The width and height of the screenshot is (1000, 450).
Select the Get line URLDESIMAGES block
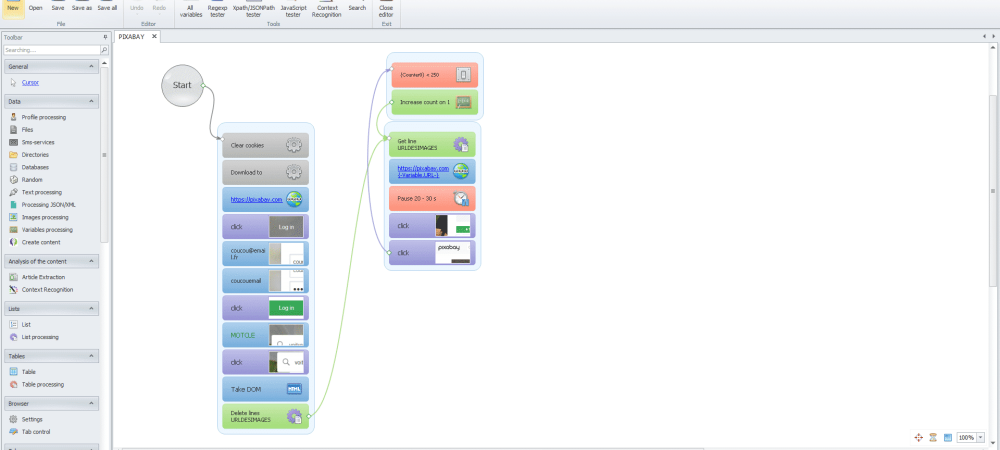point(432,144)
